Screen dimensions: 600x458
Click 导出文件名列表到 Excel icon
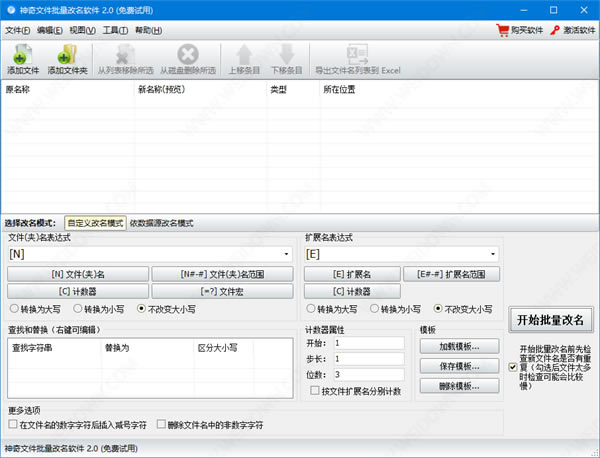[x=357, y=55]
